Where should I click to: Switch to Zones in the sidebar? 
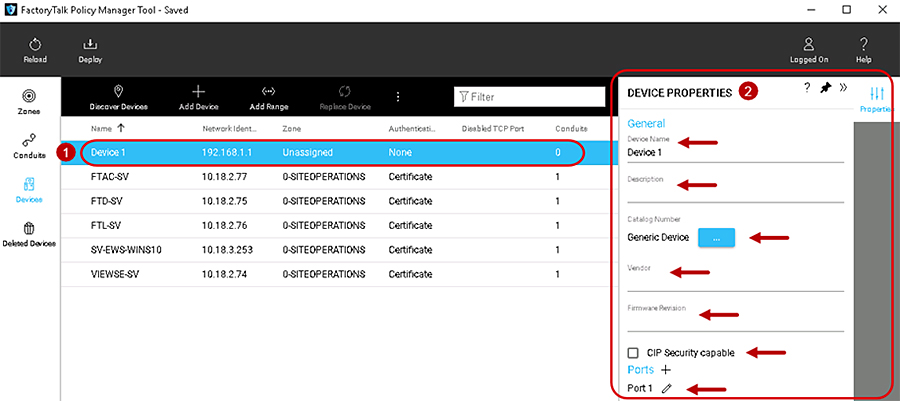coord(29,101)
